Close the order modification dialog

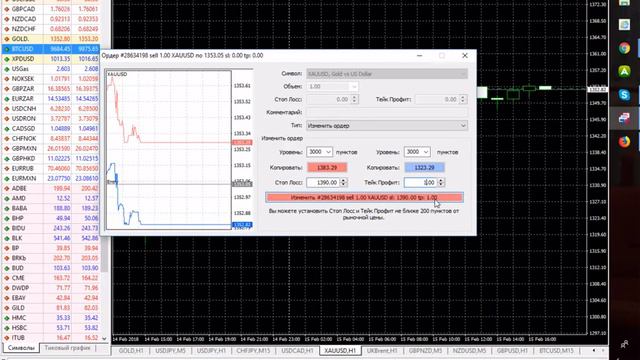[464, 56]
